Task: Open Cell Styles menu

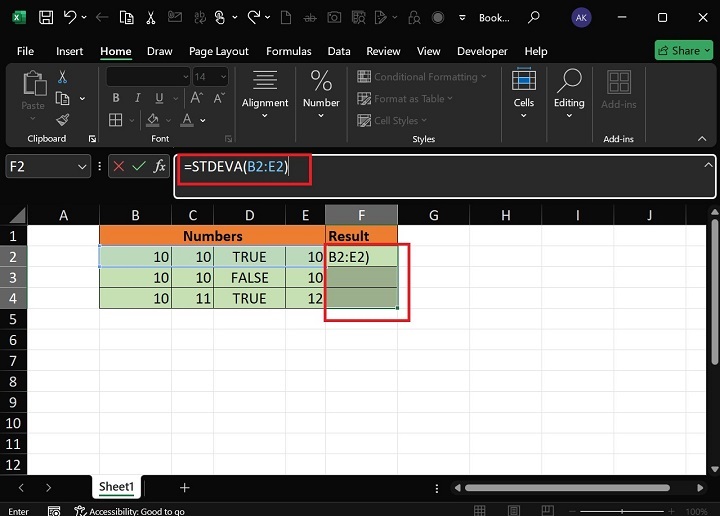Action: (392, 121)
